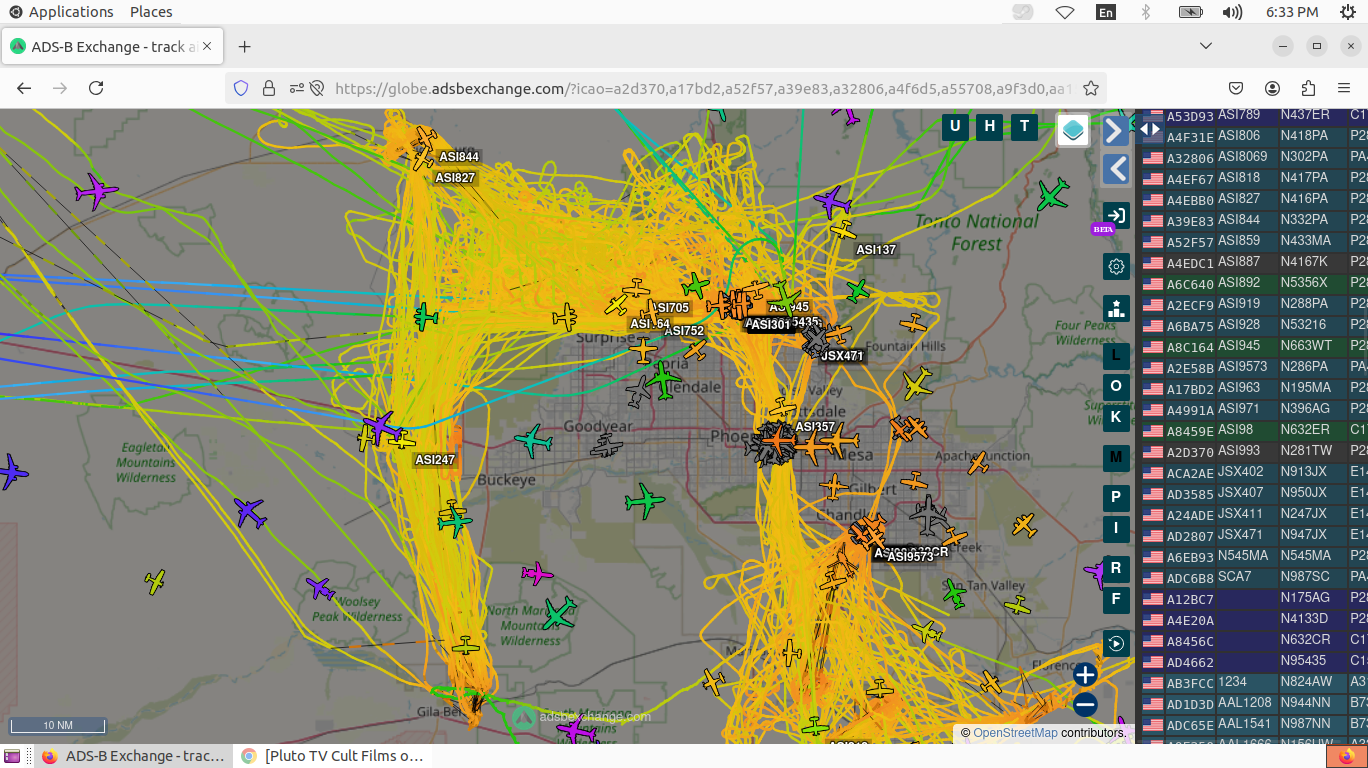Image resolution: width=1368 pixels, height=768 pixels.
Task: Adjust the system volume icon
Action: (x=1232, y=12)
